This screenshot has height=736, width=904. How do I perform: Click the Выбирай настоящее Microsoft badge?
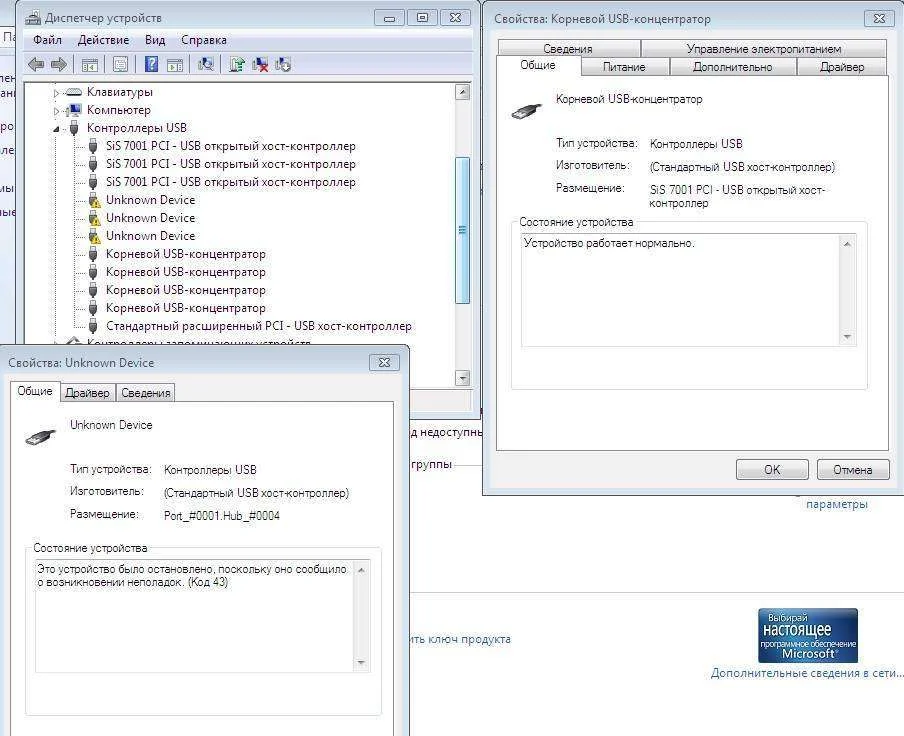click(x=807, y=635)
